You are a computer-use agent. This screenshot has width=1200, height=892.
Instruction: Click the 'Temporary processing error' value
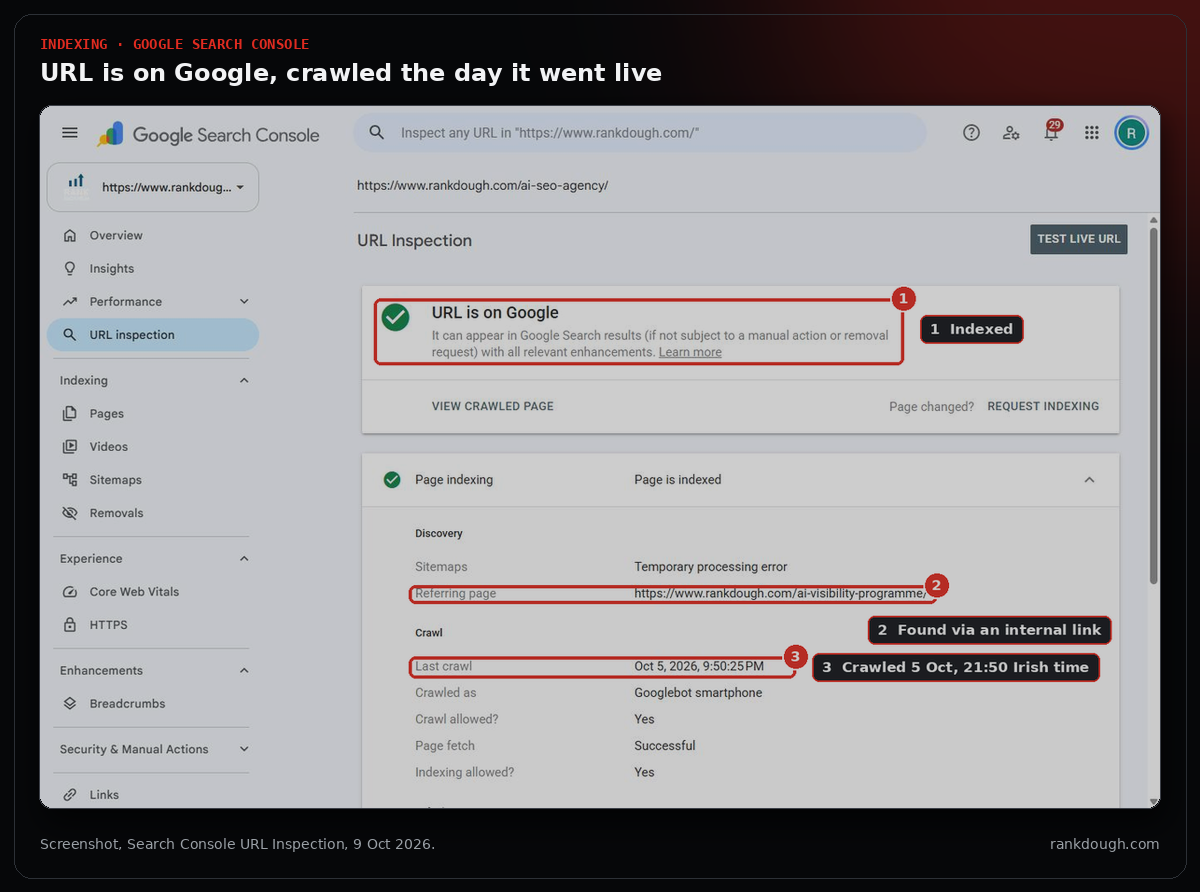[x=711, y=567]
